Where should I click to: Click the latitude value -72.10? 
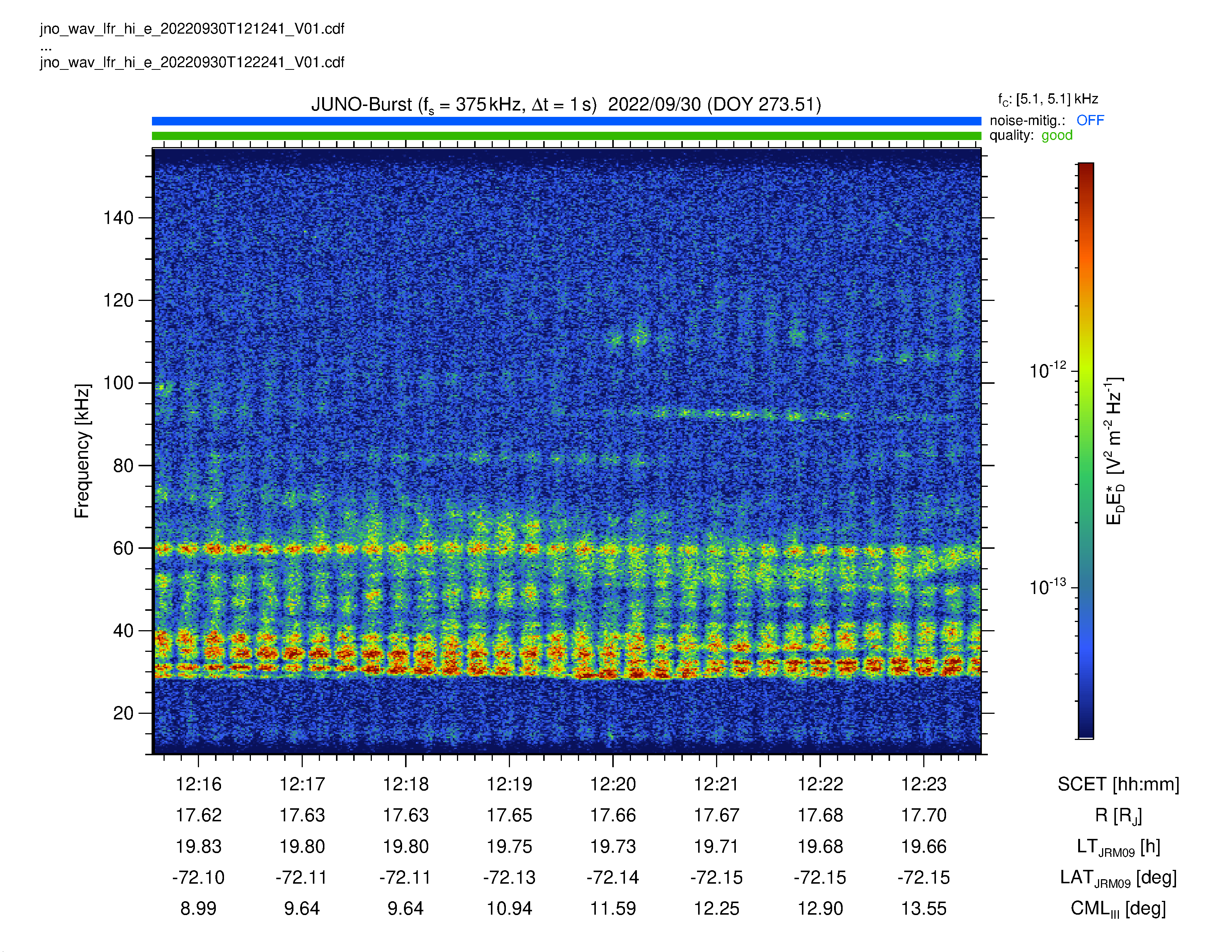click(x=199, y=878)
